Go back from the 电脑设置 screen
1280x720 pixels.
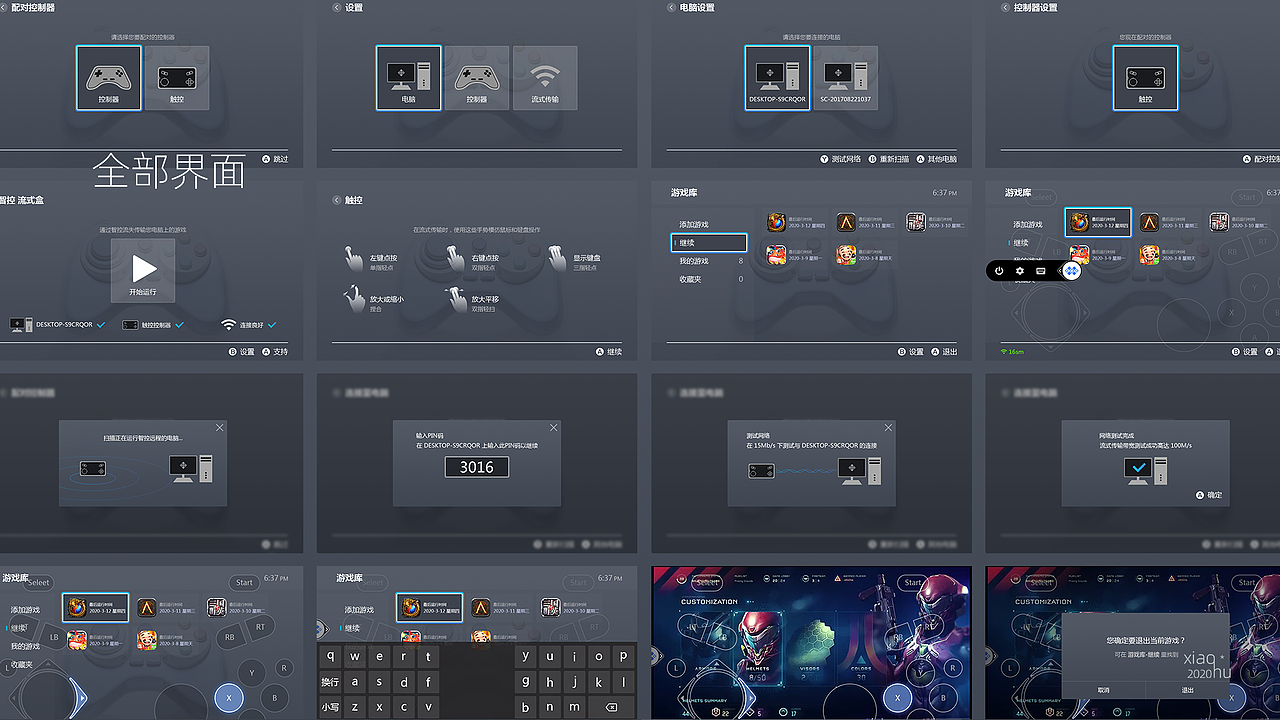pos(672,8)
